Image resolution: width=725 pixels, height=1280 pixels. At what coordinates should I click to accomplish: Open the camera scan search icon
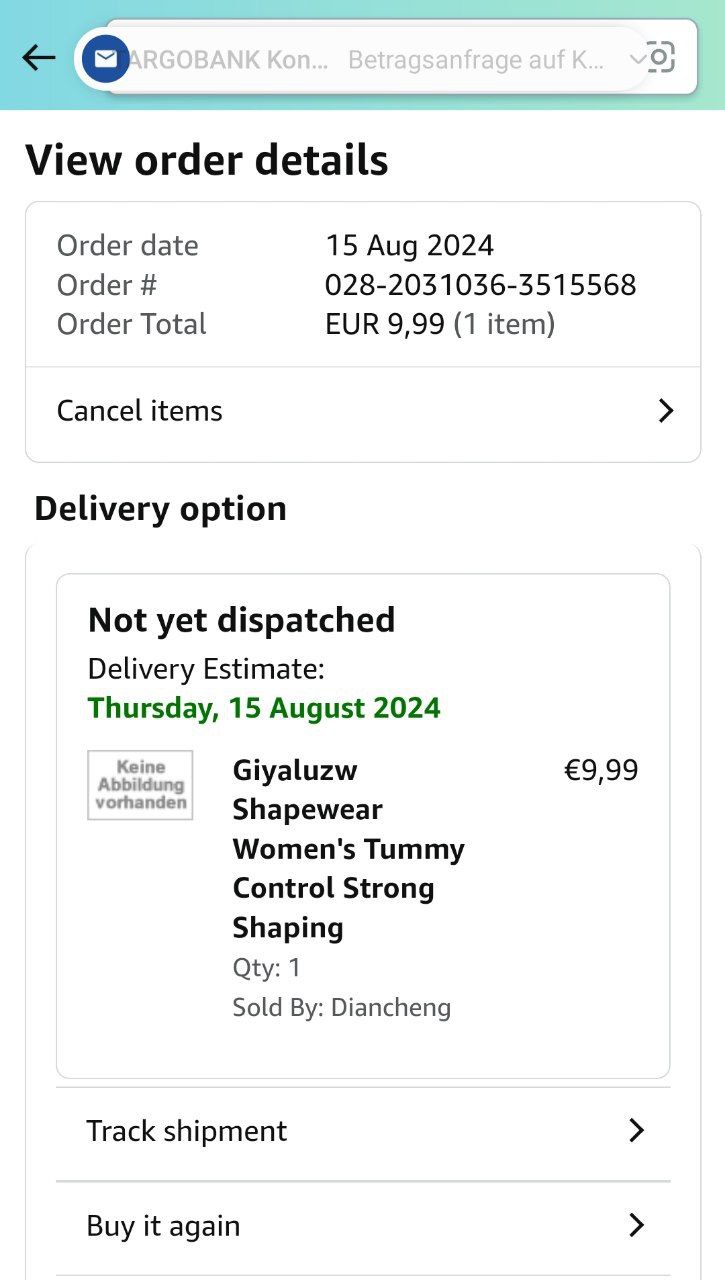659,57
